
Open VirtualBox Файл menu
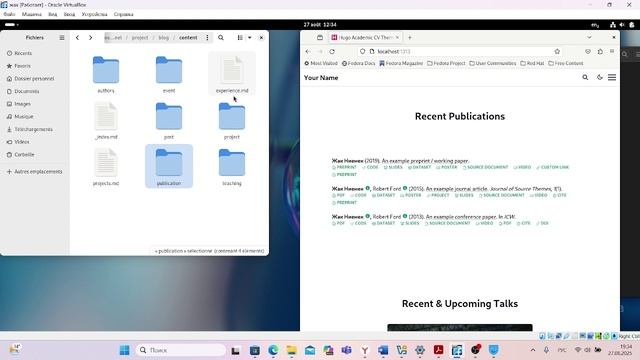[9, 14]
